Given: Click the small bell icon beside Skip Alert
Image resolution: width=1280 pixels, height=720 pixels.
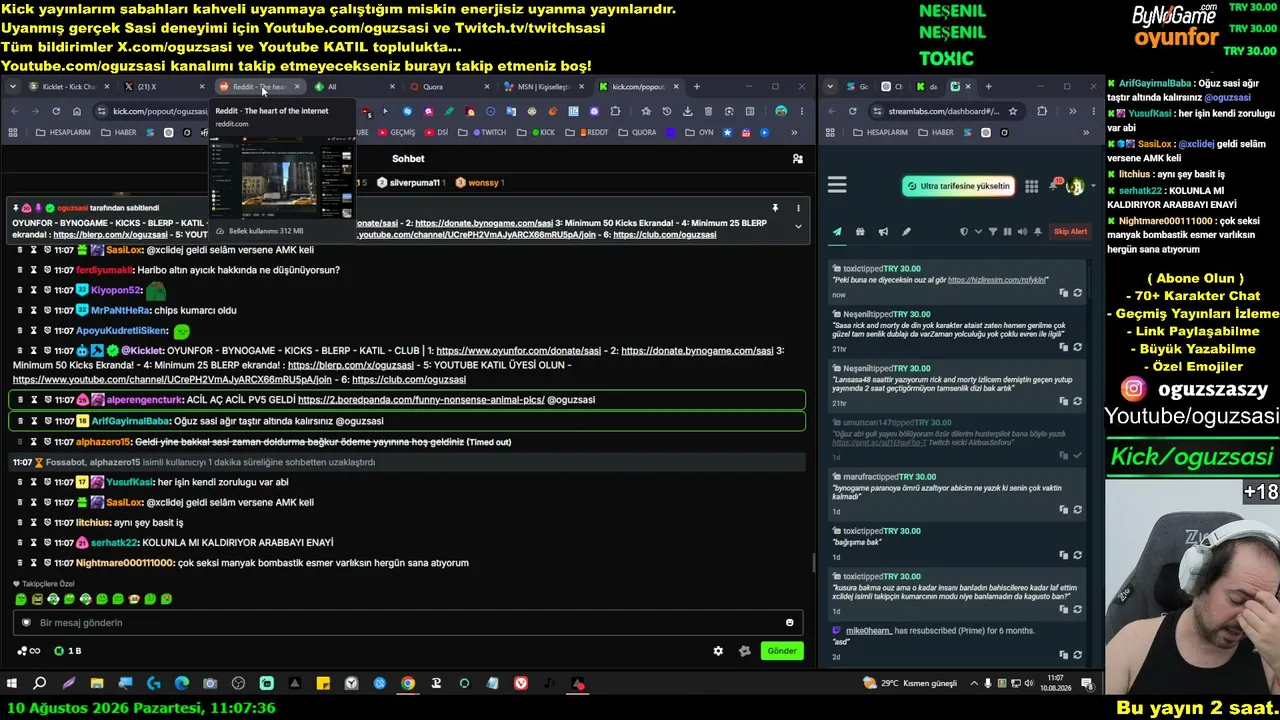Looking at the screenshot, I should click(1038, 232).
